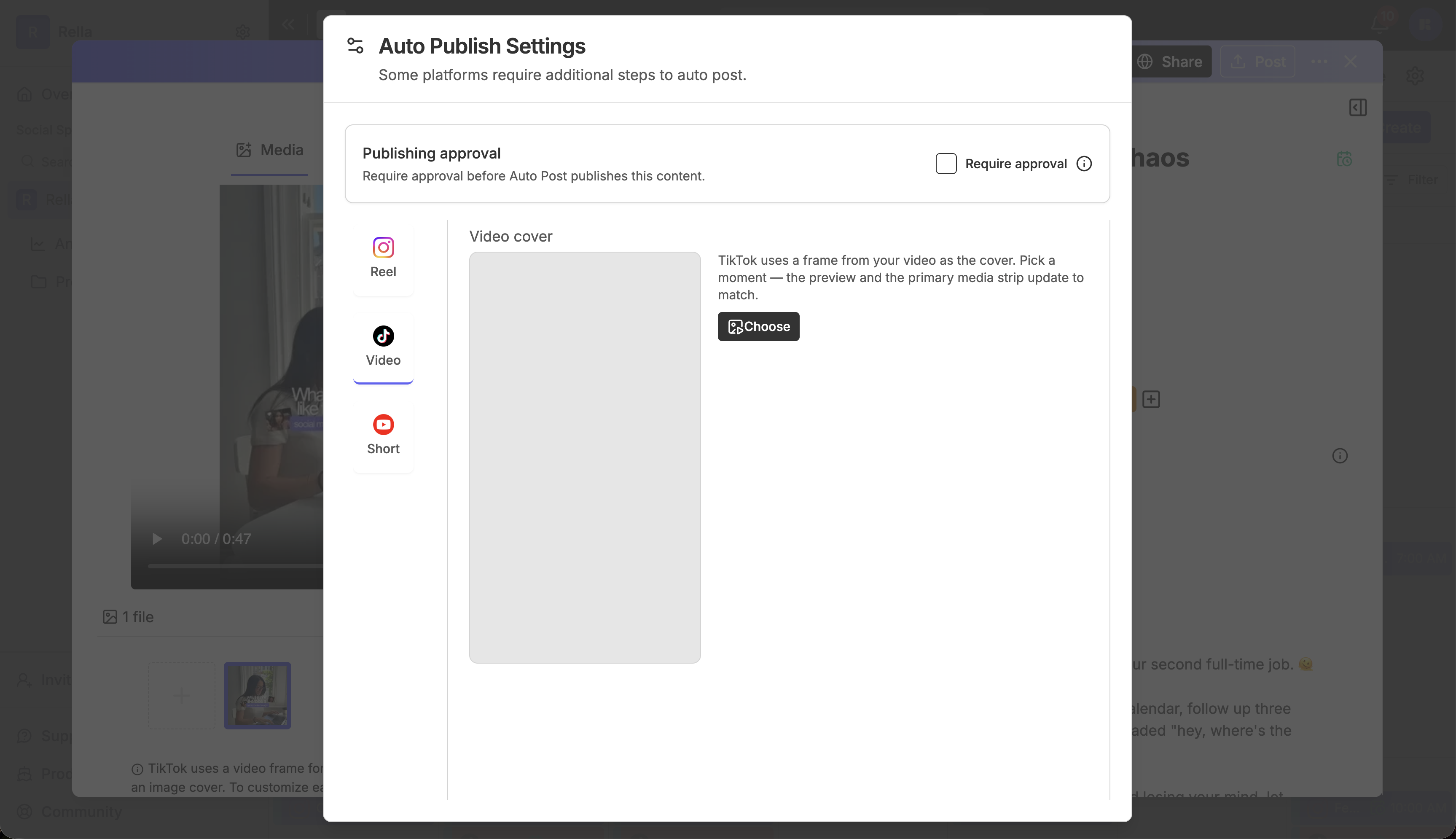Enable the Require approval checkbox

[x=946, y=164]
